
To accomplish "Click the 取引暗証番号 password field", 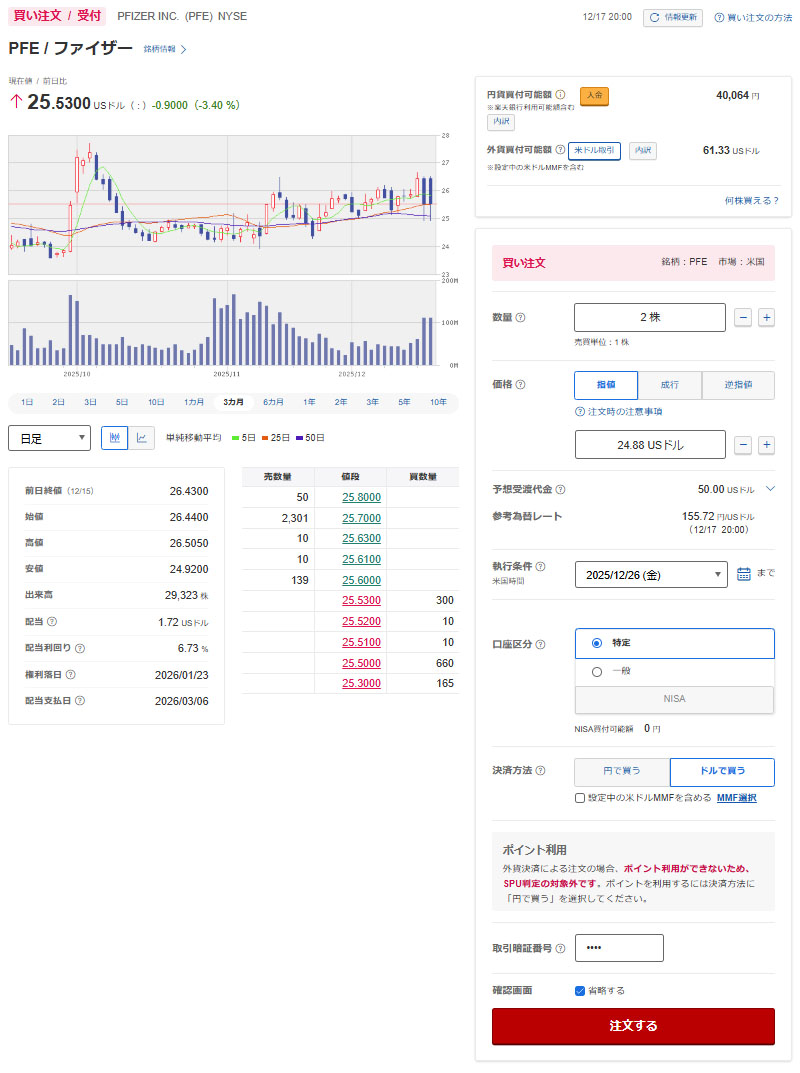I will point(619,948).
